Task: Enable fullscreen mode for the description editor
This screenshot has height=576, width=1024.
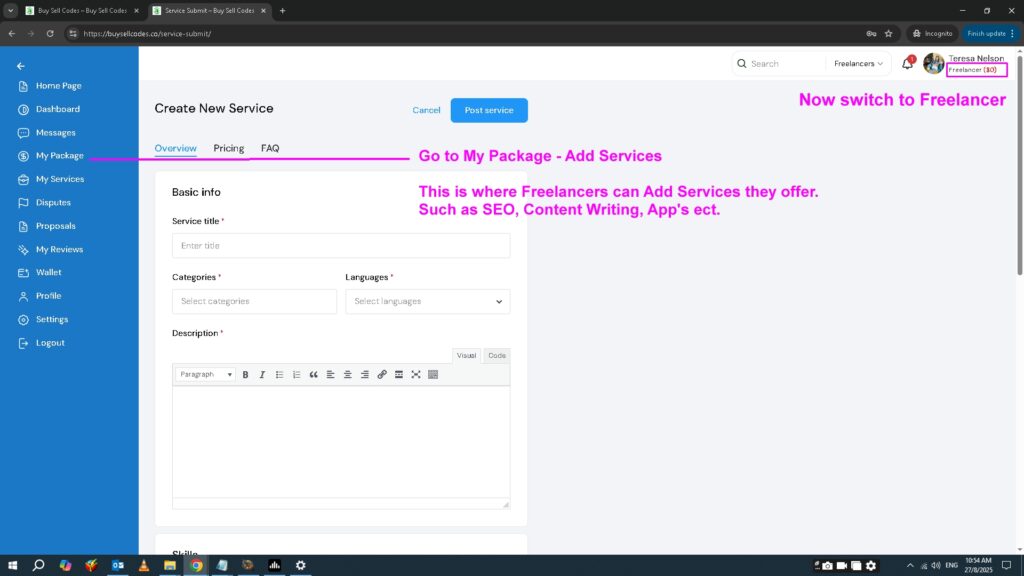Action: [x=415, y=374]
